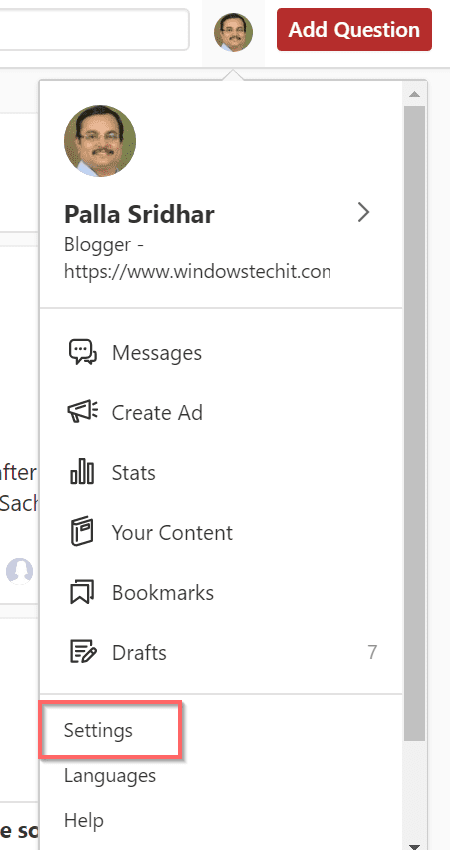This screenshot has width=450, height=850.
Task: Expand profile via chevron next to name
Action: point(364,213)
